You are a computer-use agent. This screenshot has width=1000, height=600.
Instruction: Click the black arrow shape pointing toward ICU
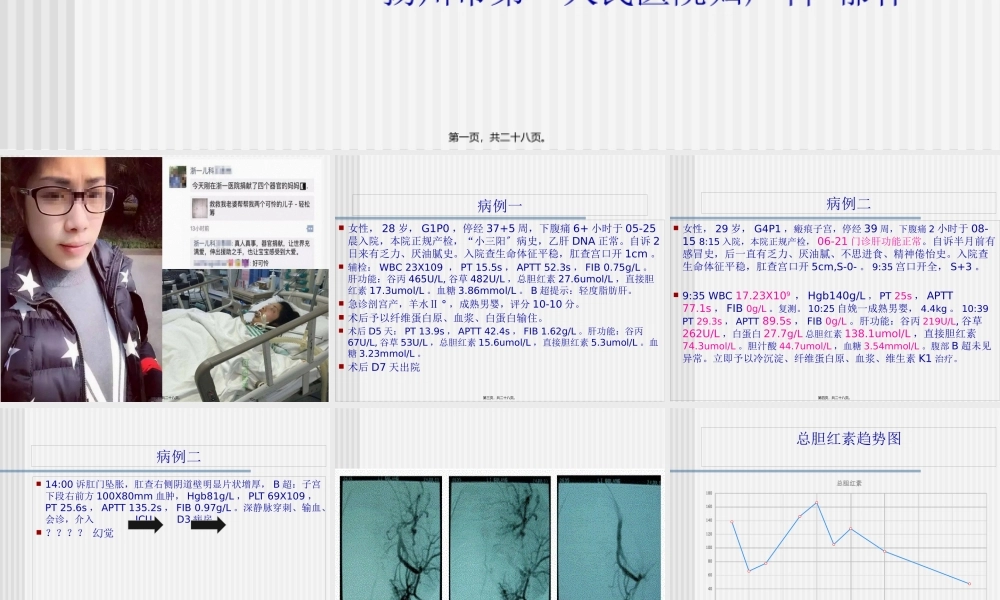[x=146, y=524]
